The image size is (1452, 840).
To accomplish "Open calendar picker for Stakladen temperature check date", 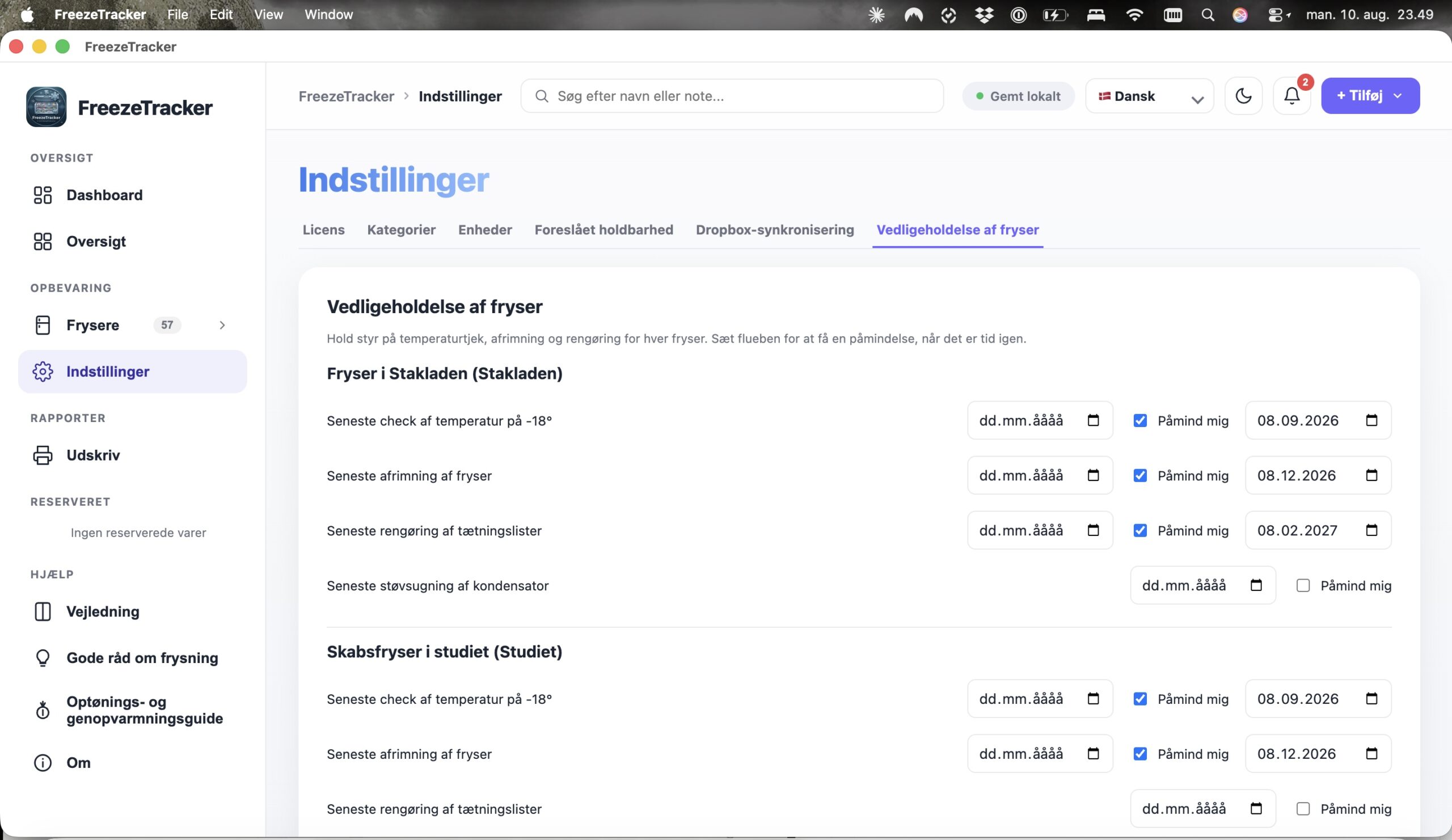I will coord(1093,420).
